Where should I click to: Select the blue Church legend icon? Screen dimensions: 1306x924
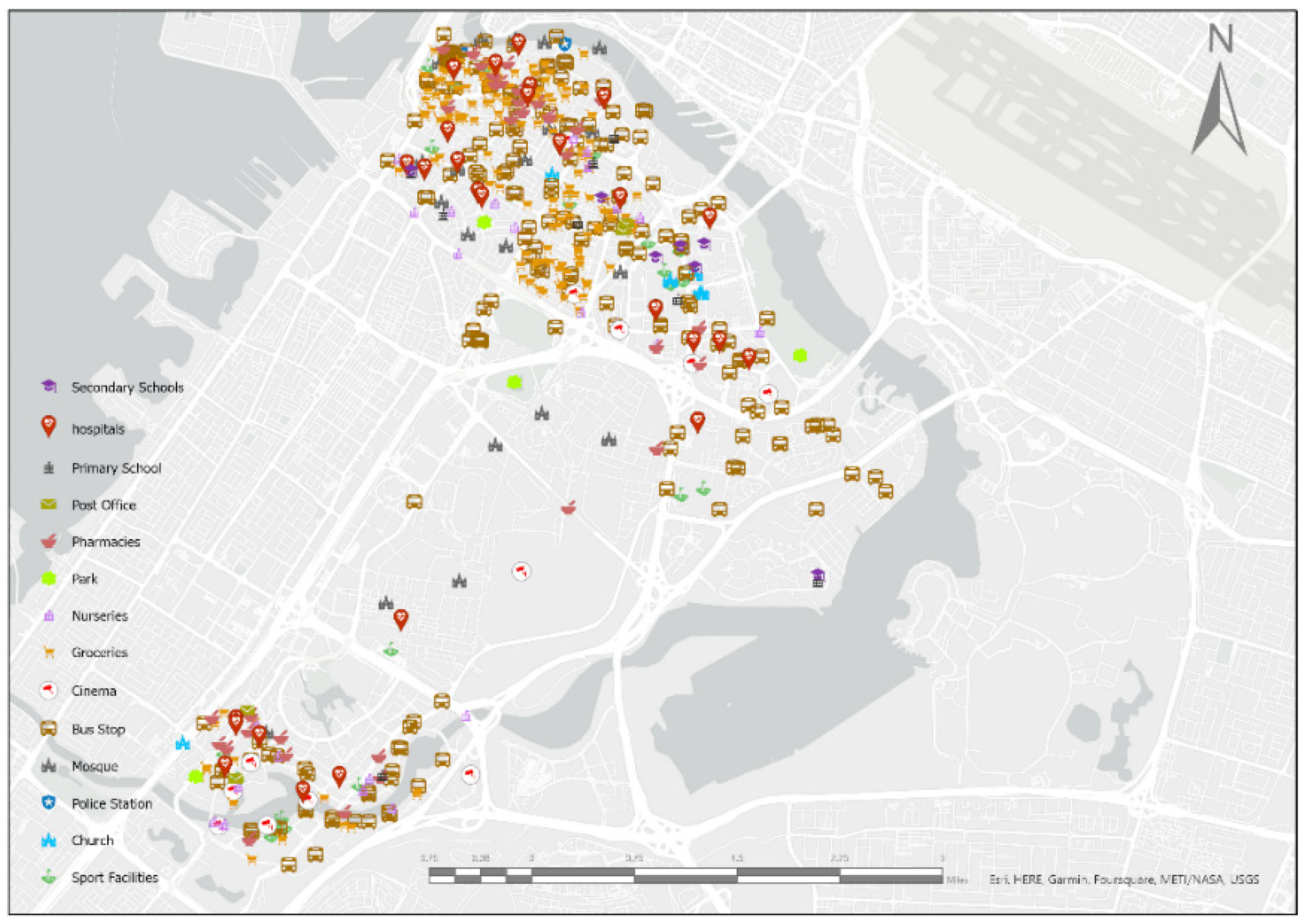point(50,840)
